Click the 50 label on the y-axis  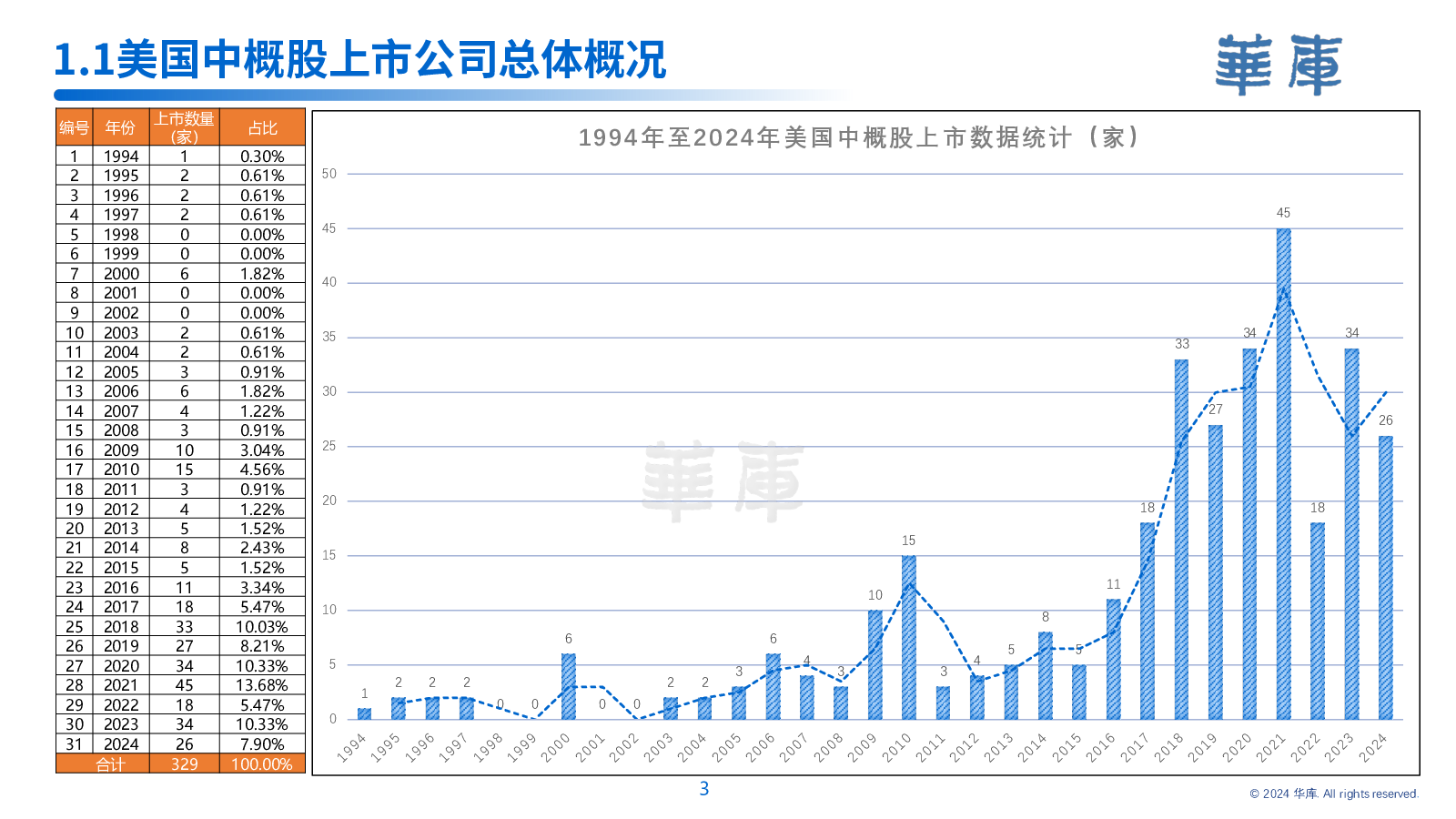[329, 174]
